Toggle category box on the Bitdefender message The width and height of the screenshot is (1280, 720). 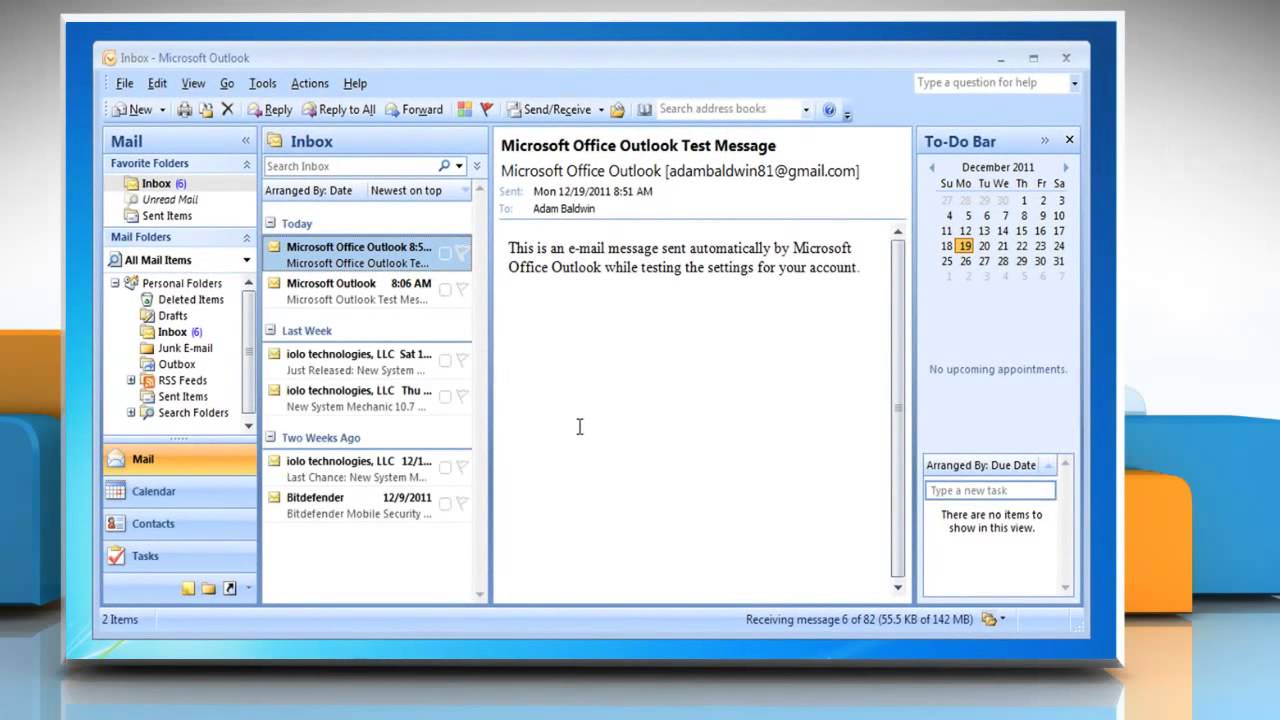click(x=445, y=504)
